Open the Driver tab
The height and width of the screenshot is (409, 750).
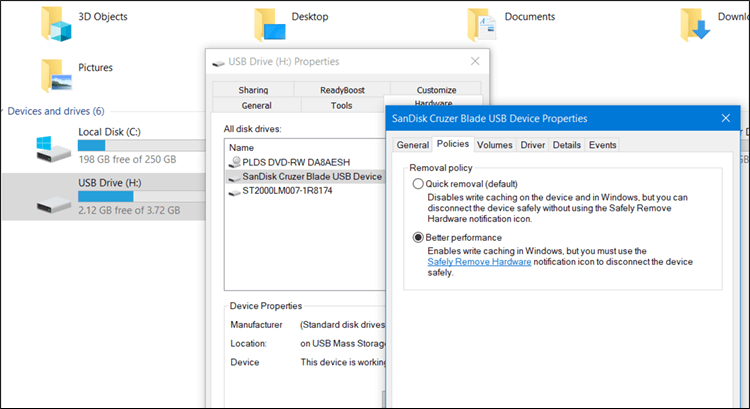tap(532, 145)
